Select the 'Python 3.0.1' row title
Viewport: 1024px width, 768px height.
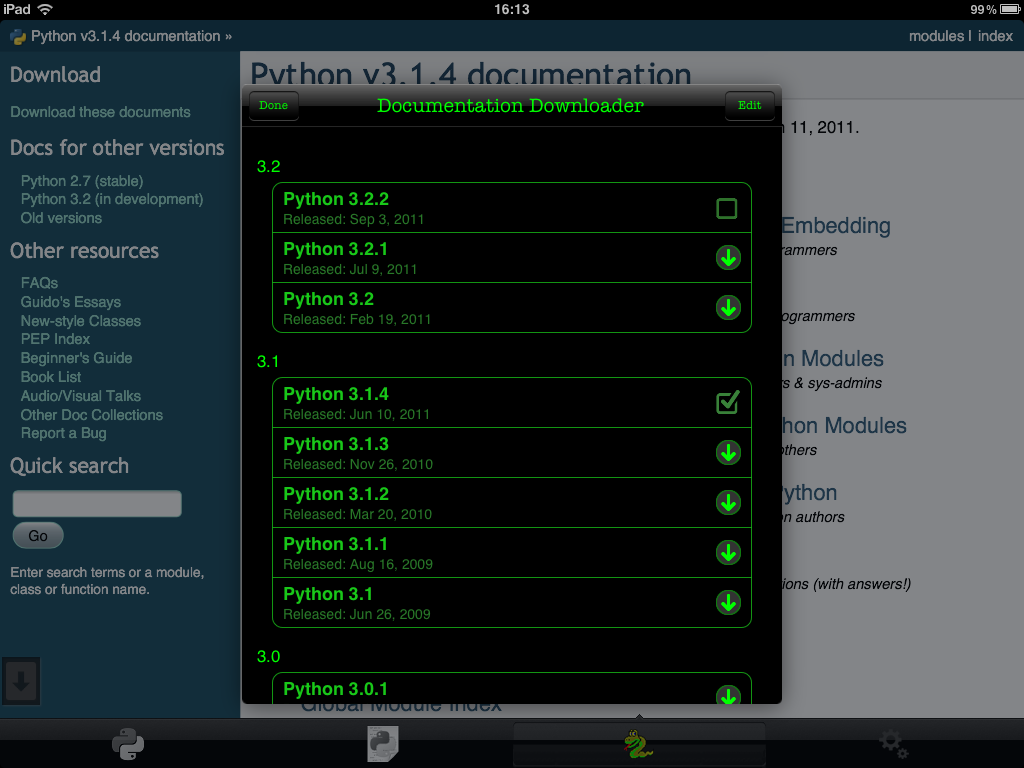coord(336,689)
